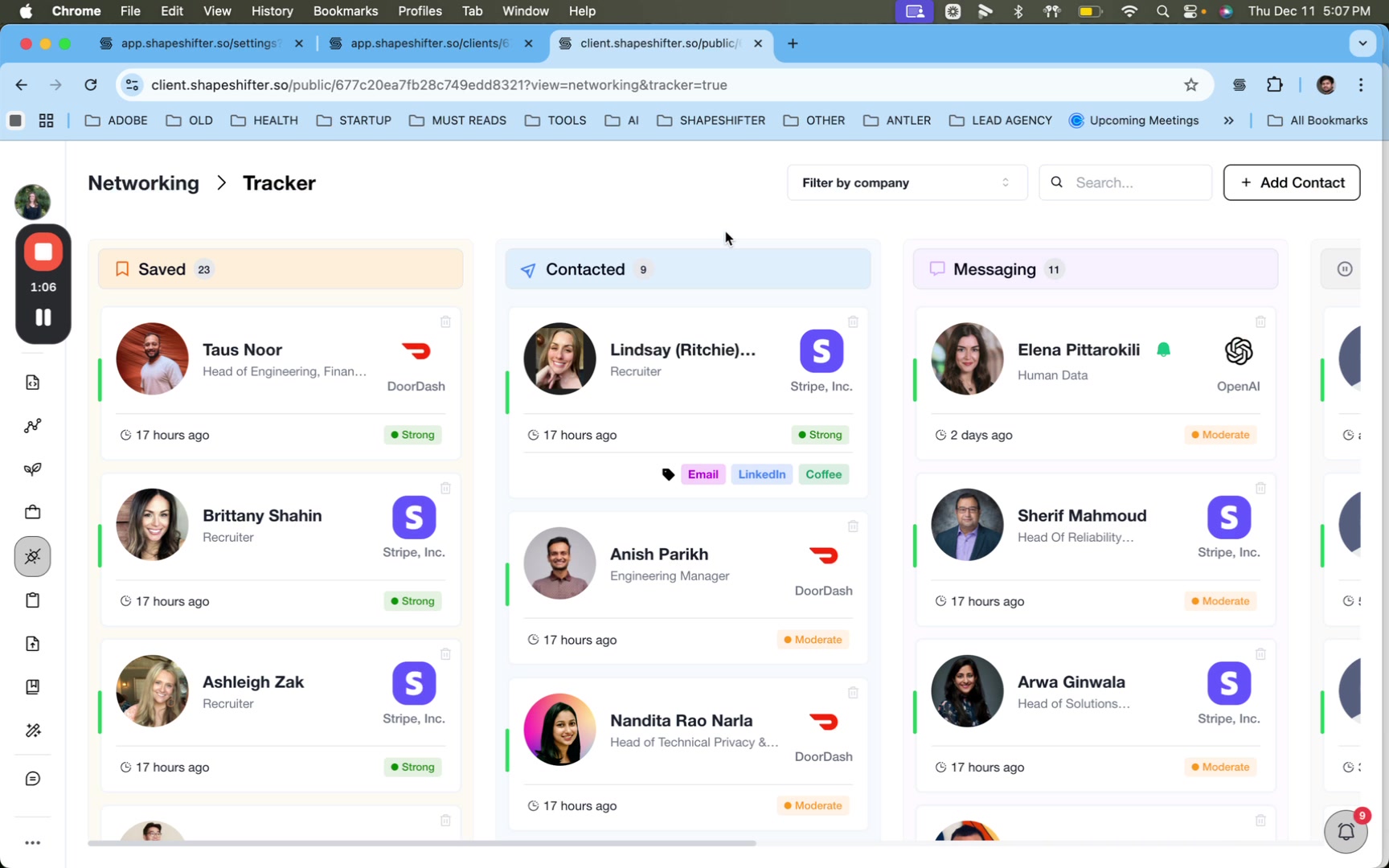
Task: Bookmark this page using the star icon
Action: click(x=1190, y=84)
